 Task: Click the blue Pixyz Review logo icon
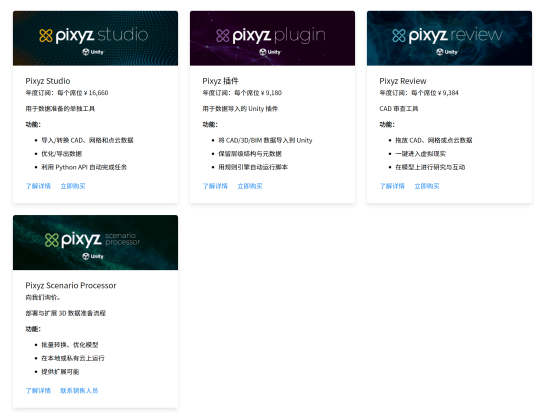399,35
